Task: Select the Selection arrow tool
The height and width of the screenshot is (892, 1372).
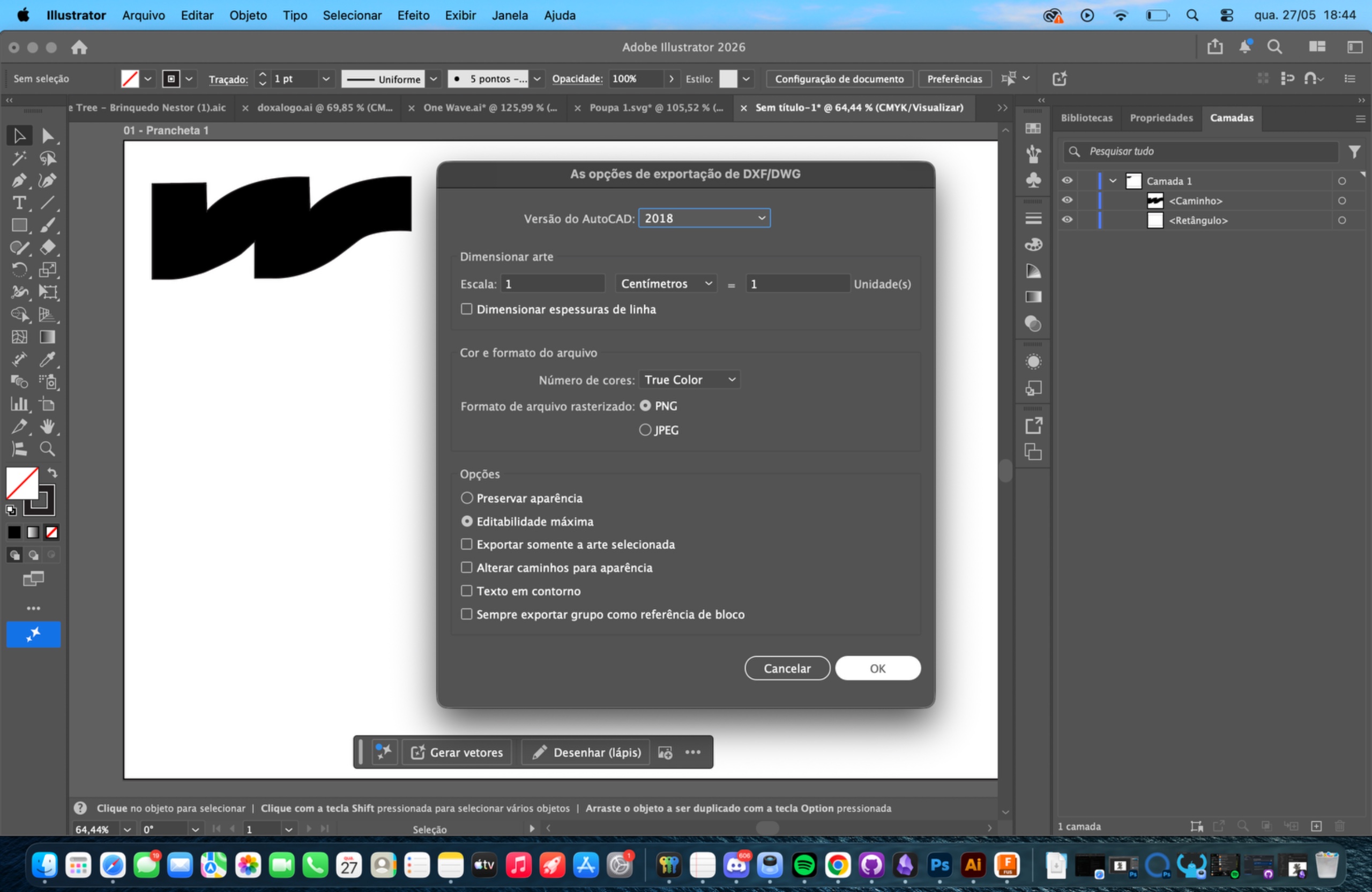Action: pos(19,136)
